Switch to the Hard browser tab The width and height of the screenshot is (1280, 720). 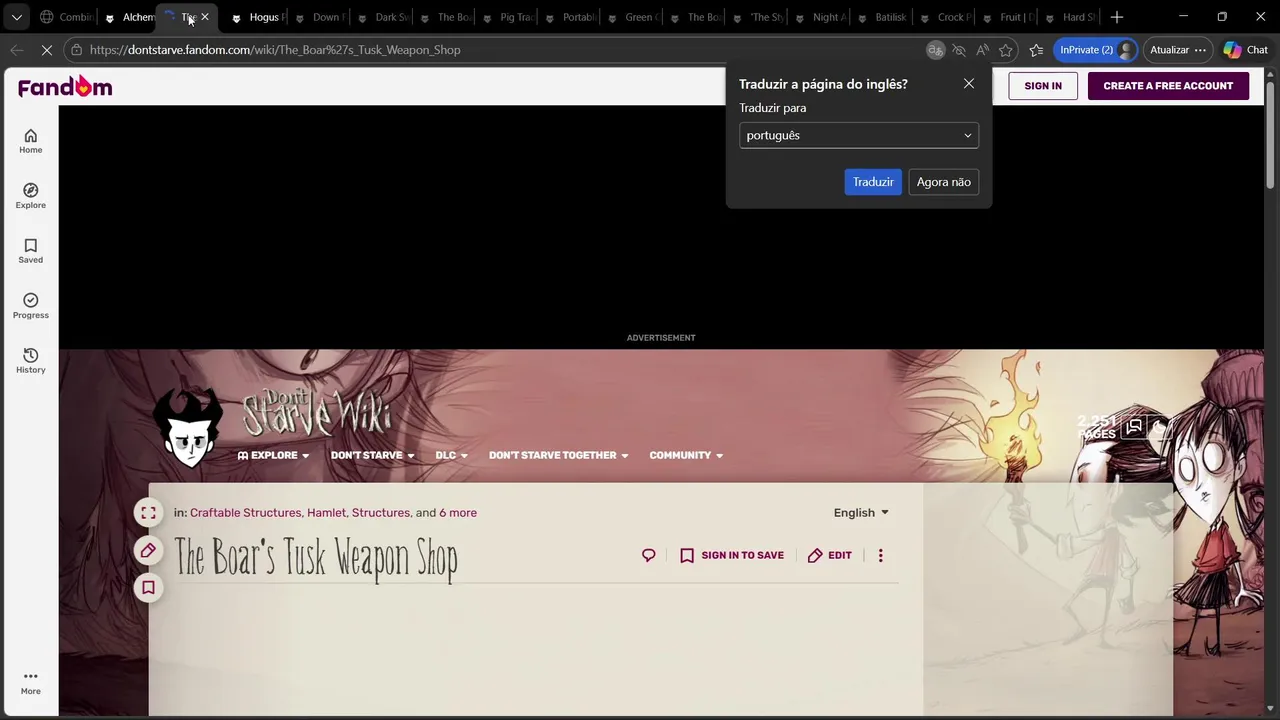tap(1070, 17)
